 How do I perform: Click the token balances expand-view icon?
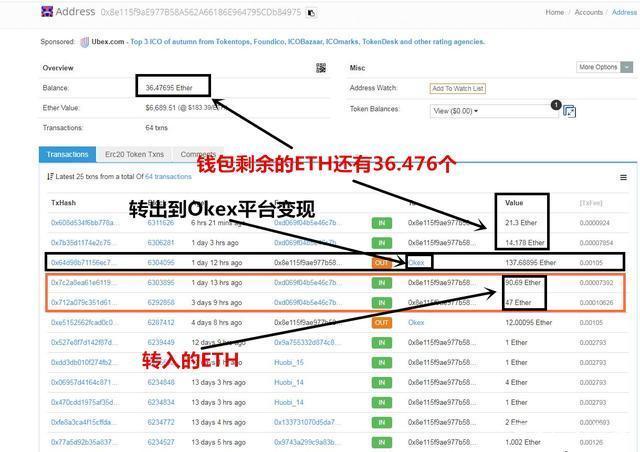[x=569, y=111]
